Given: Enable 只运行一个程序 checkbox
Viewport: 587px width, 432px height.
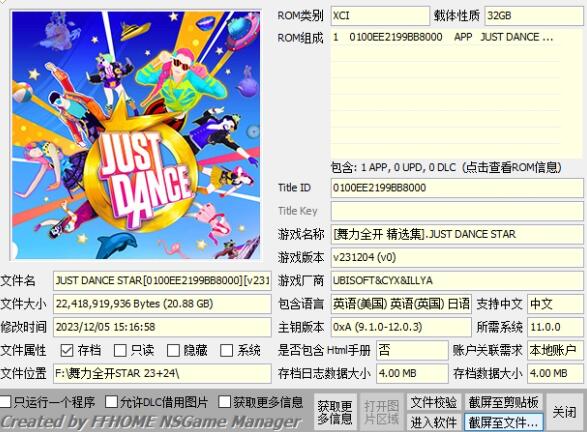Looking at the screenshot, I should click(x=4, y=402).
